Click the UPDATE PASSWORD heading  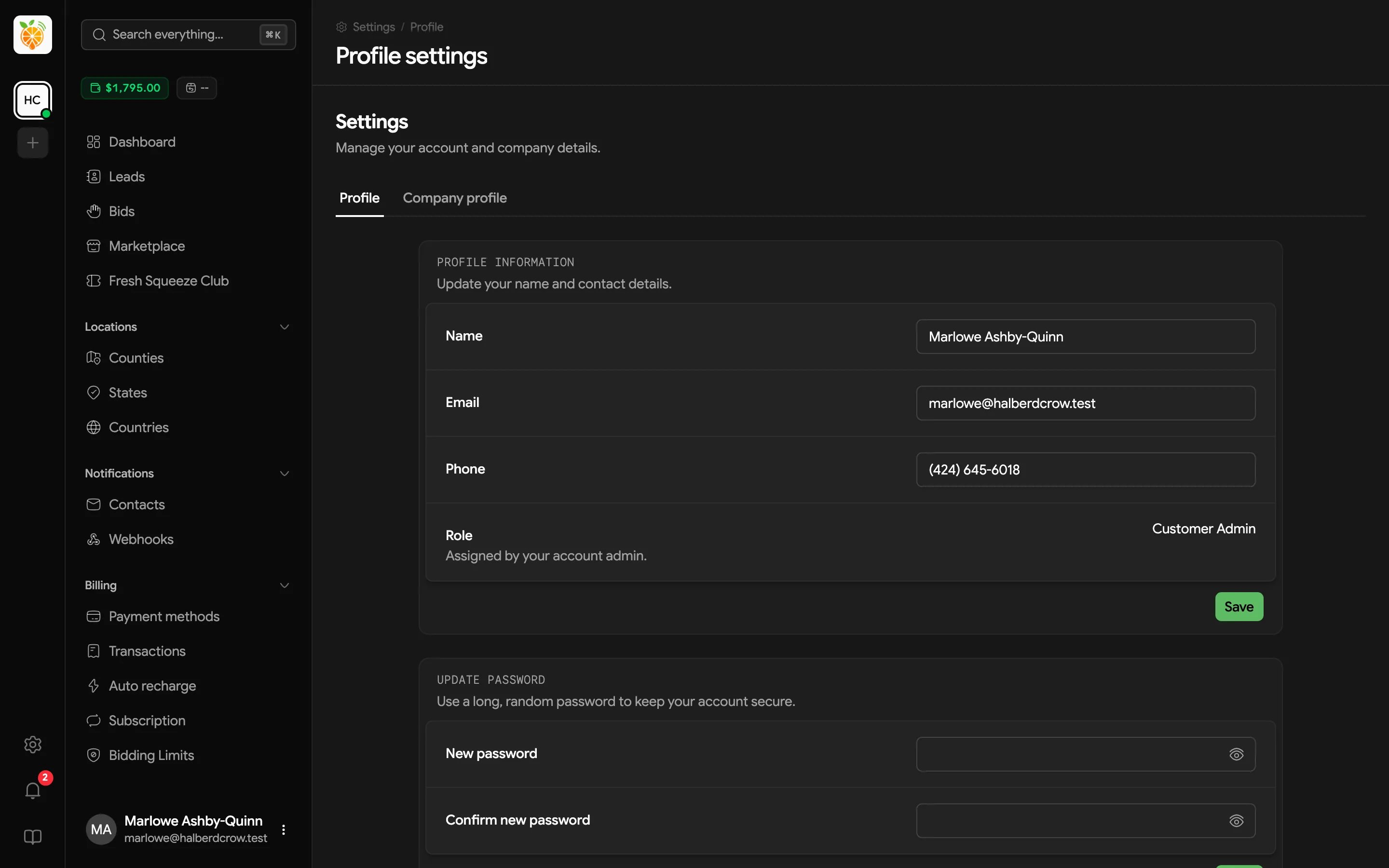[491, 680]
